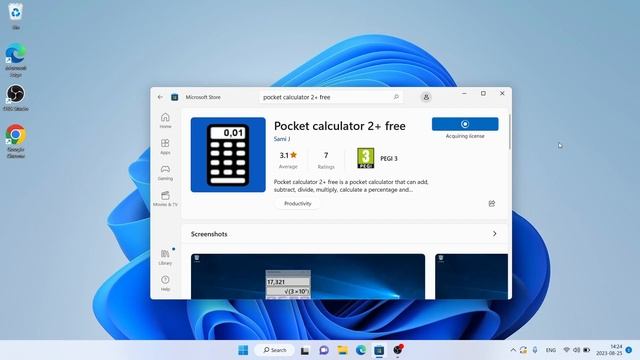
Task: Click the search magnifier icon
Action: (x=396, y=97)
